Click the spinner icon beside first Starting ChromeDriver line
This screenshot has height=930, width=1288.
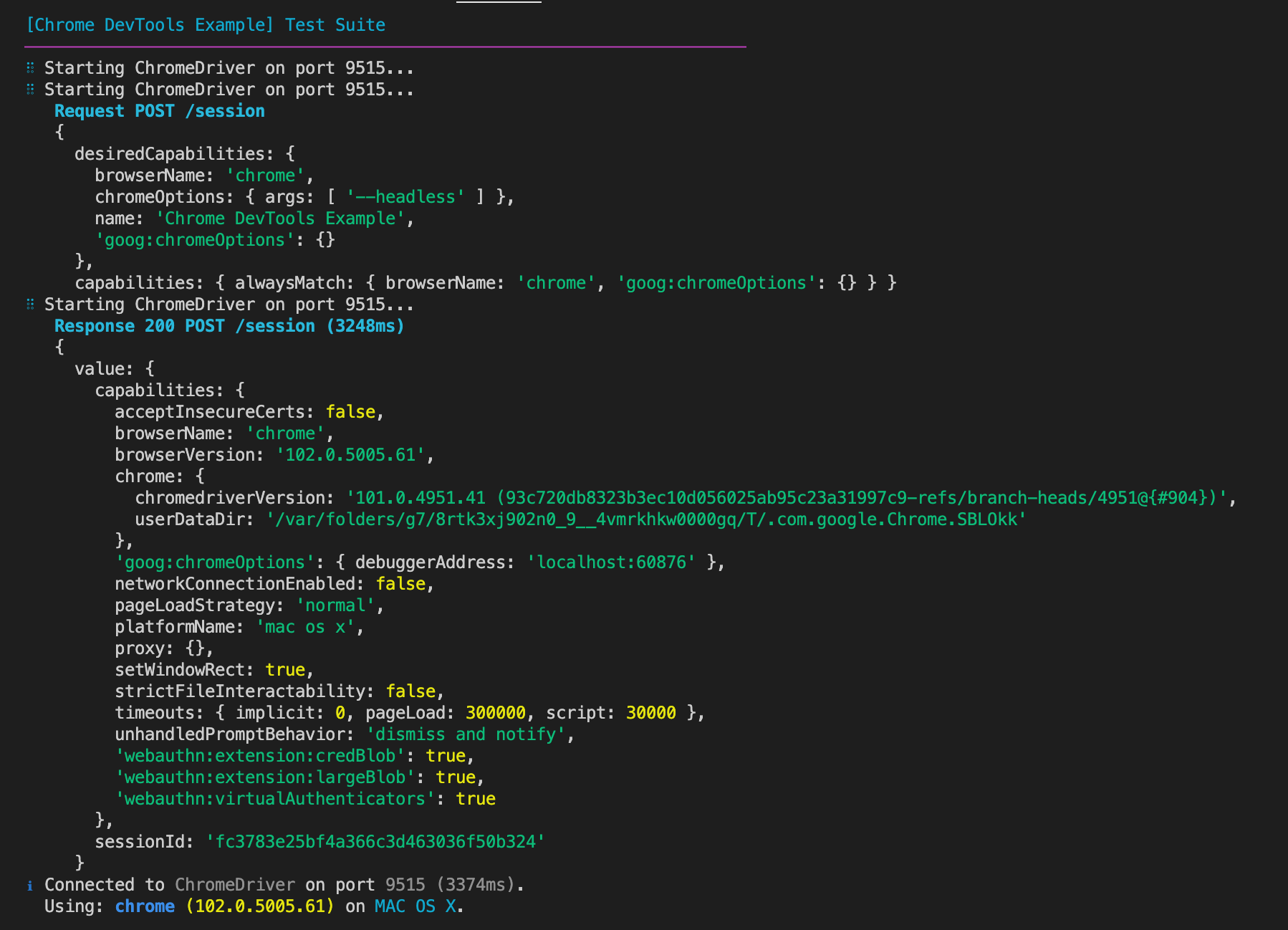(29, 68)
